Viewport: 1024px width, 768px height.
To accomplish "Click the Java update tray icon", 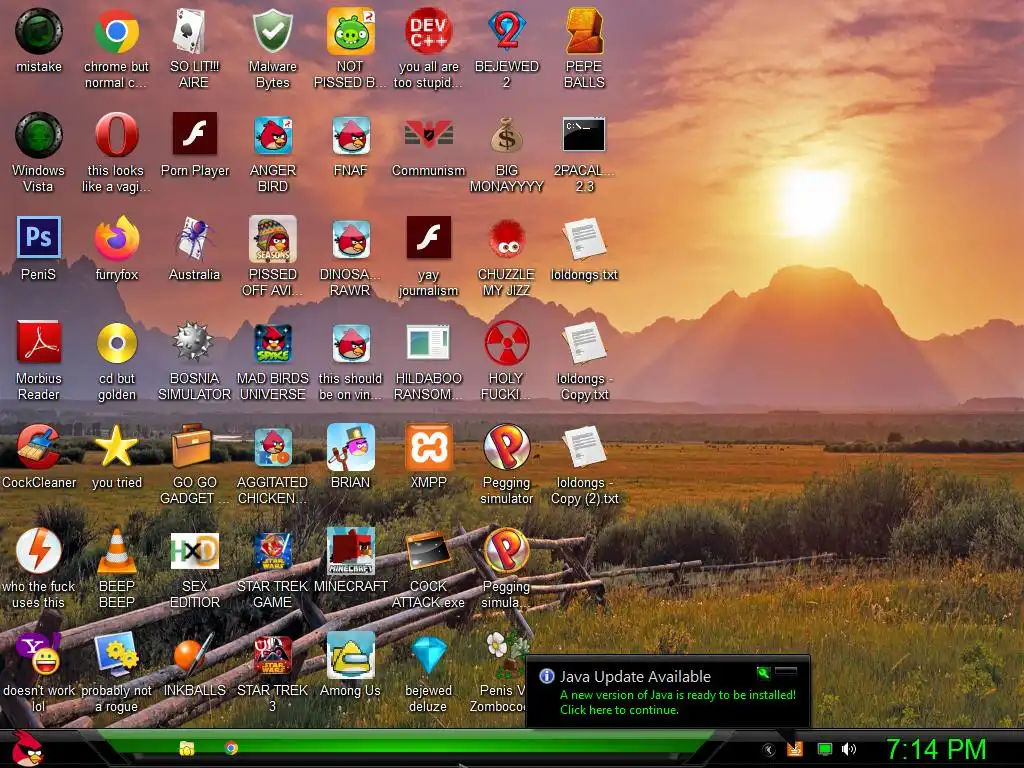I will tap(795, 749).
